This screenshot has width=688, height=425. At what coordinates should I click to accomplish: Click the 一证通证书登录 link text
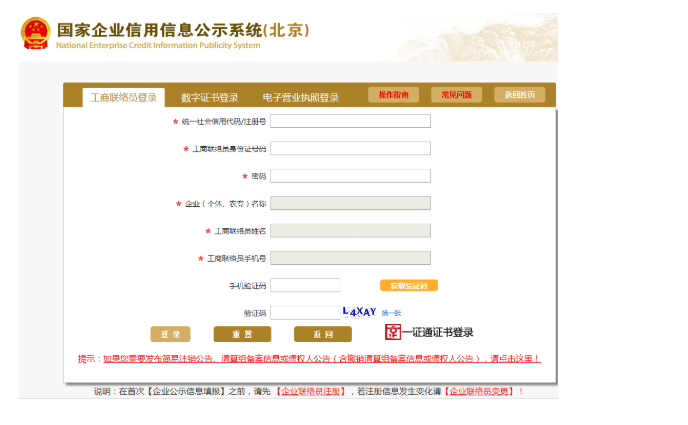438,332
